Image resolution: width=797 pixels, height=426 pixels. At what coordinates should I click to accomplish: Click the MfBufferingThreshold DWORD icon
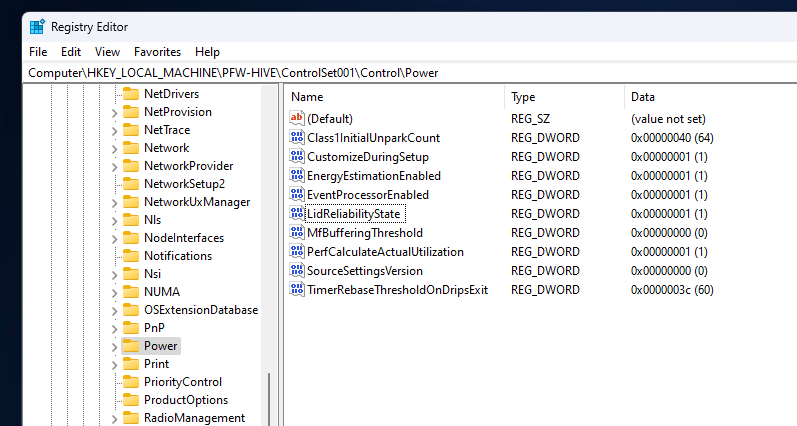297,232
